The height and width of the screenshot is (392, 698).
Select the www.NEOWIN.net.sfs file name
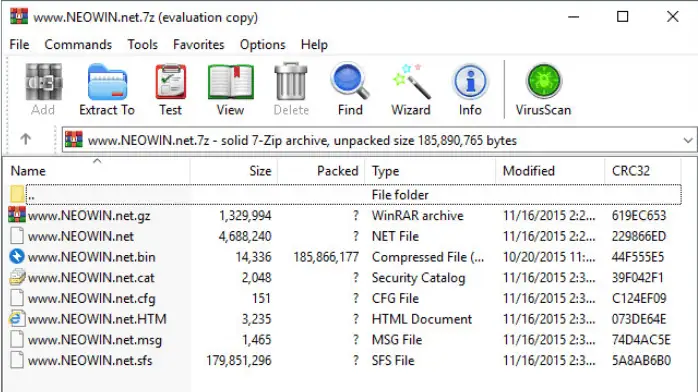coord(90,360)
